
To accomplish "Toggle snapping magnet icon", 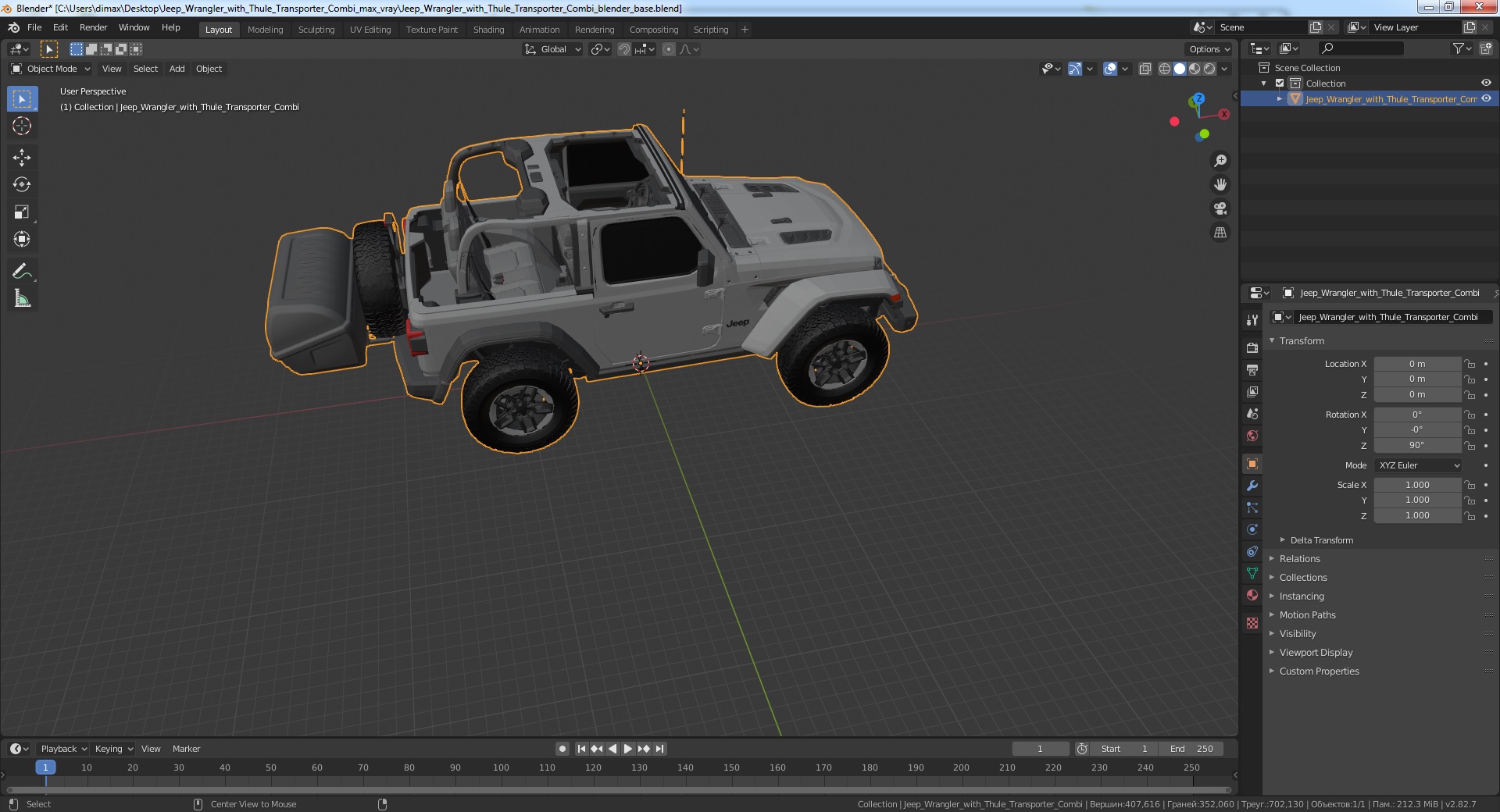I will 623,49.
